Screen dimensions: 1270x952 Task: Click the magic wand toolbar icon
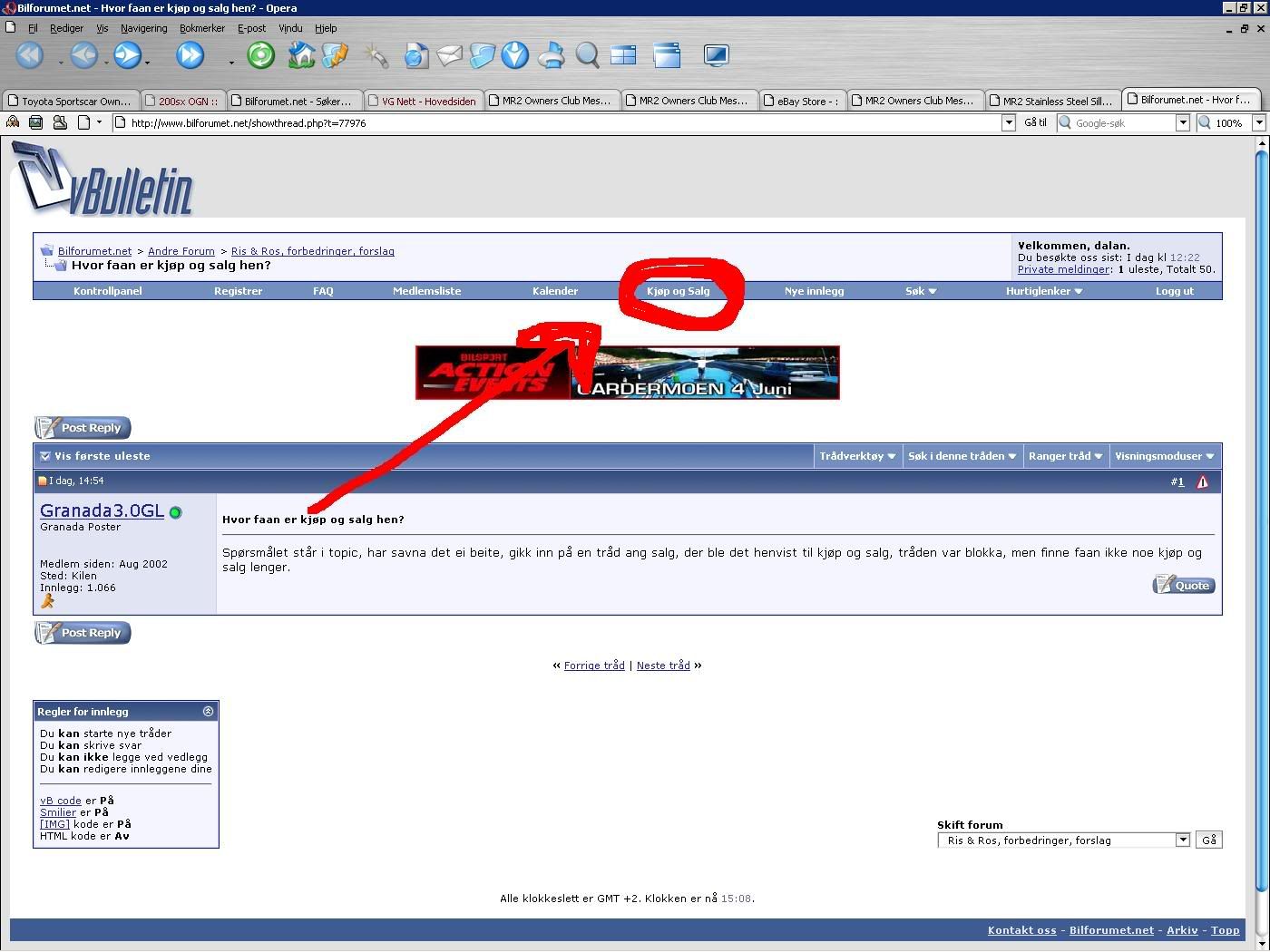[x=375, y=55]
